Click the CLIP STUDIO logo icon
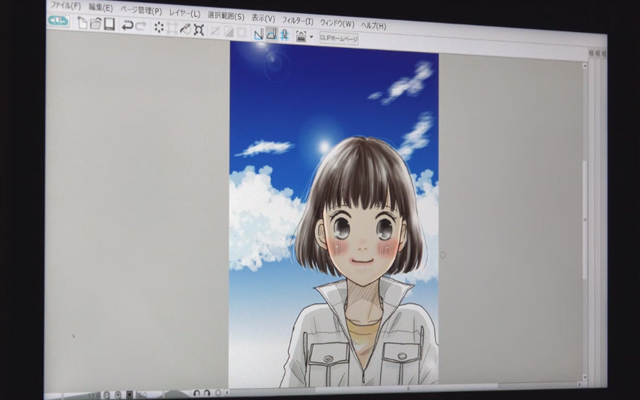The height and width of the screenshot is (400, 640). tap(57, 20)
